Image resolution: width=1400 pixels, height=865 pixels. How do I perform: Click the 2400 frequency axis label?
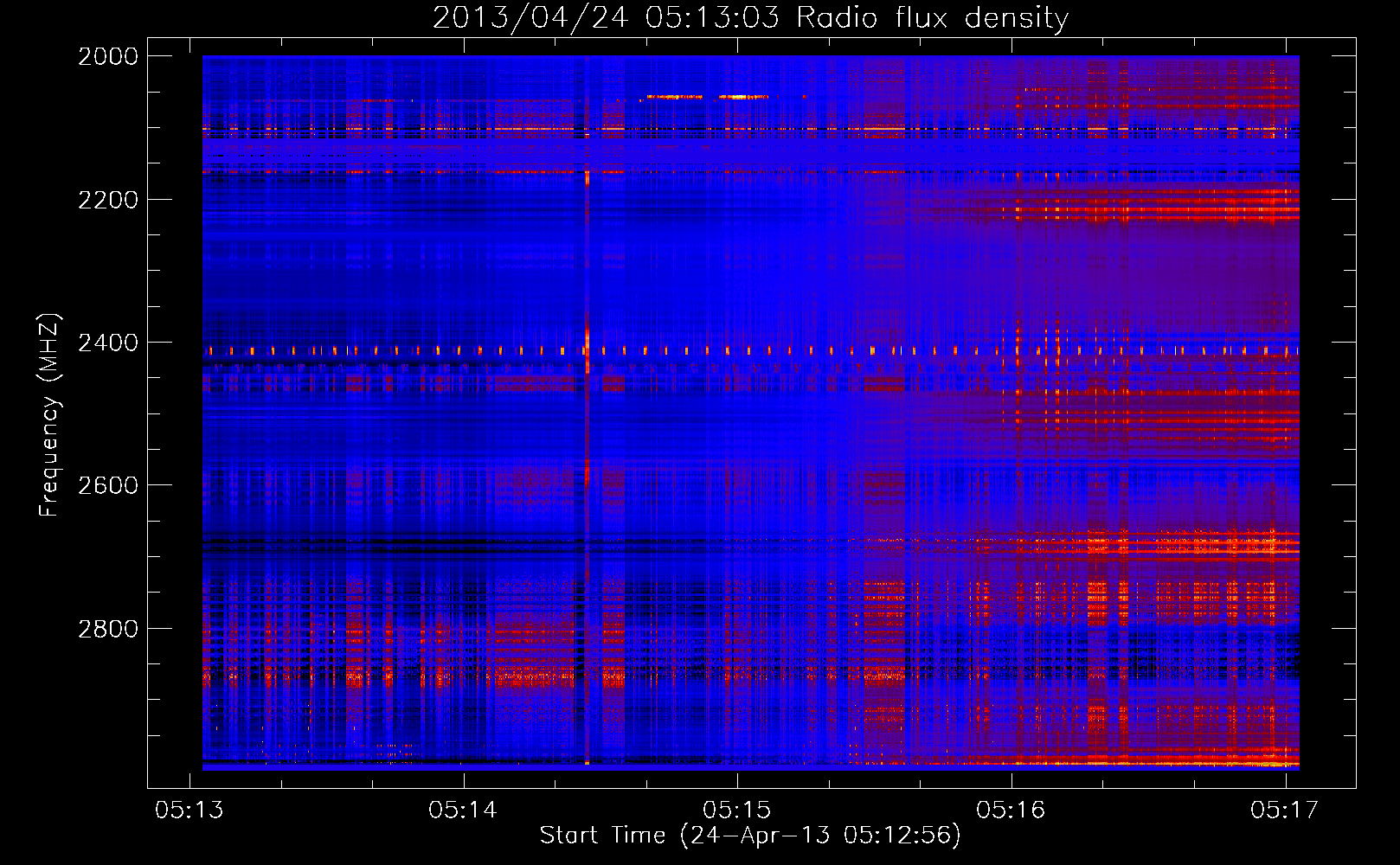[x=108, y=343]
